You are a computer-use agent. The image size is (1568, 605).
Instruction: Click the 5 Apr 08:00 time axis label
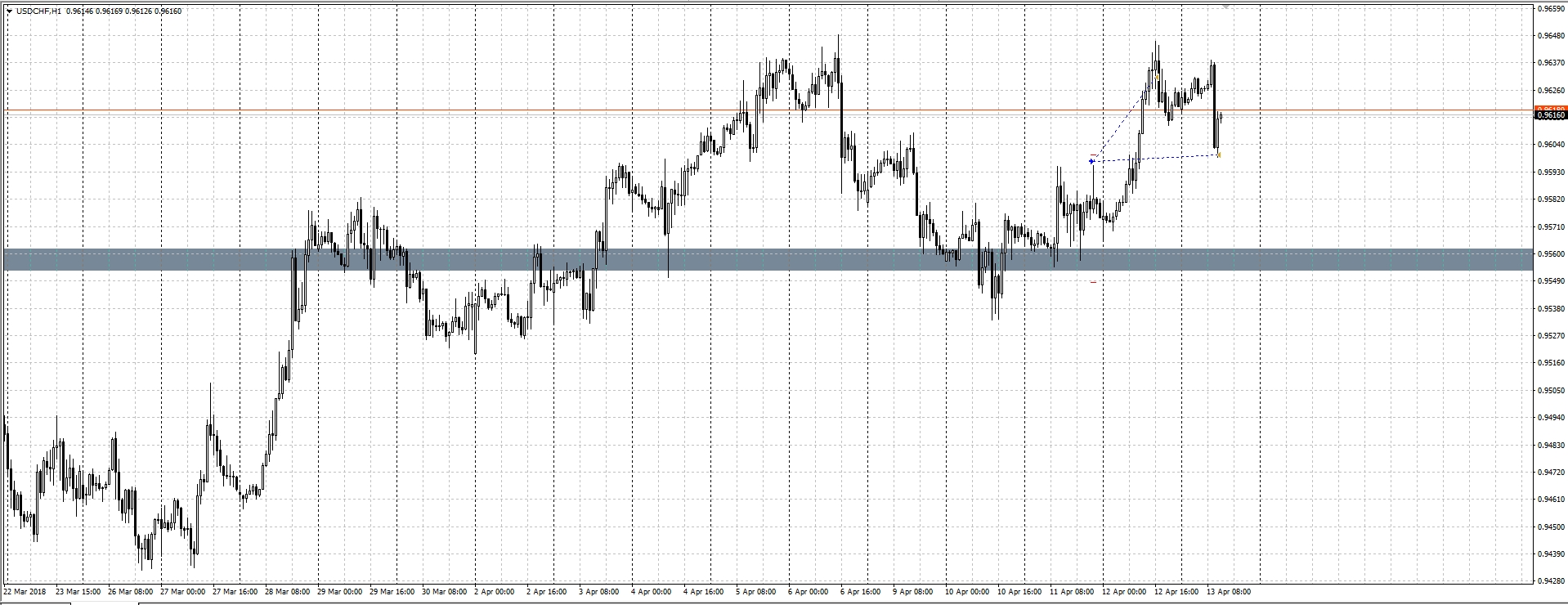757,591
